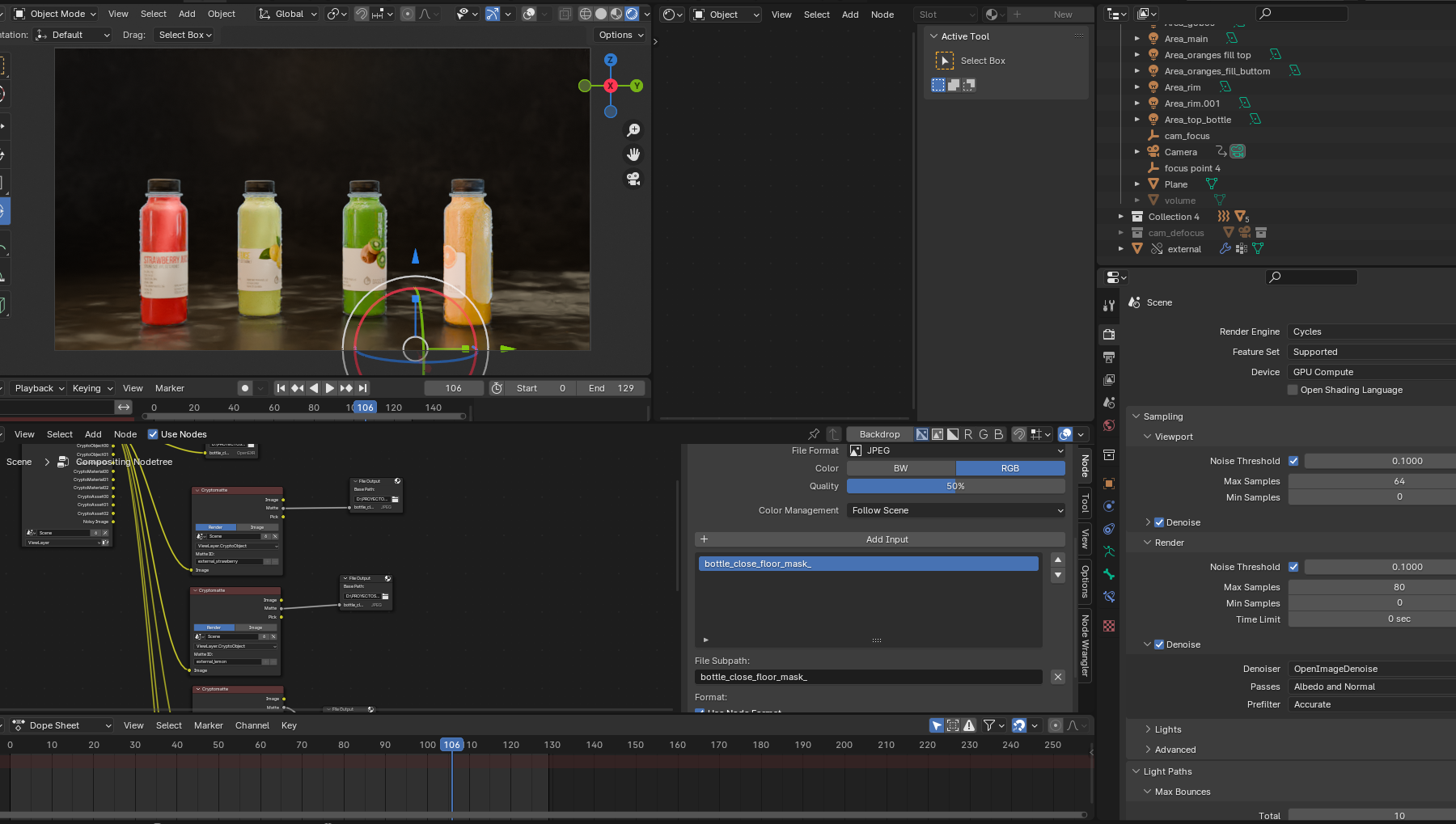Toggle Render Denoise checkbox
Image resolution: width=1456 pixels, height=824 pixels.
[1159, 644]
